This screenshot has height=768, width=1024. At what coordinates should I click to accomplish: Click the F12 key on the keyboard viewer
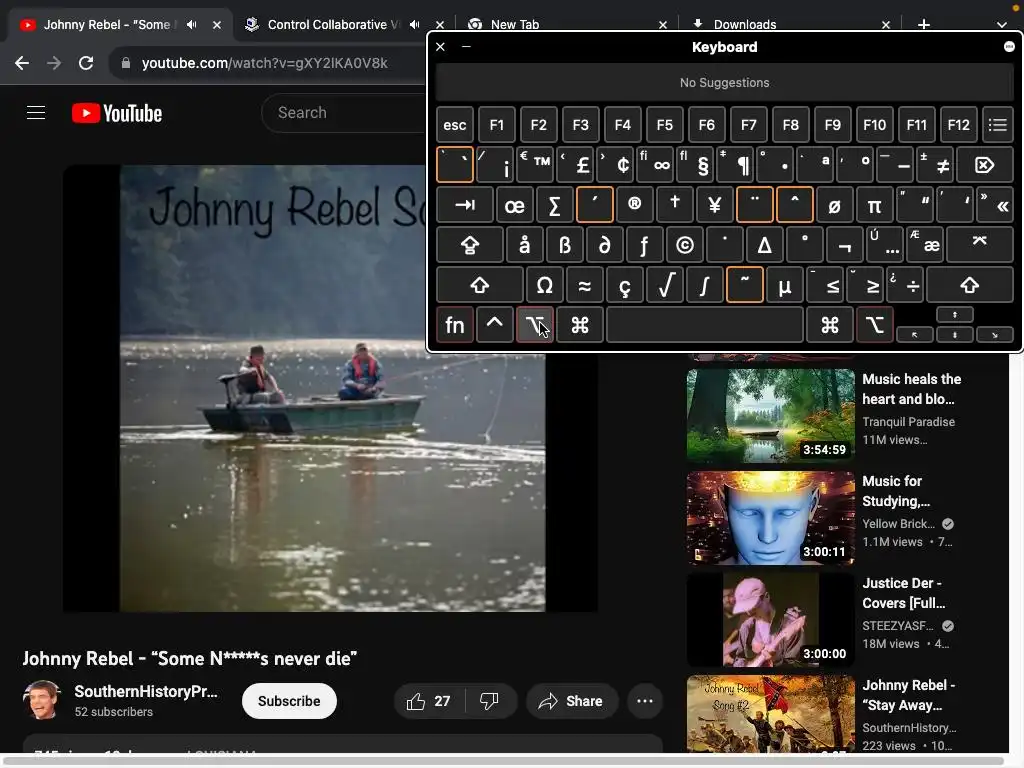[x=958, y=125]
